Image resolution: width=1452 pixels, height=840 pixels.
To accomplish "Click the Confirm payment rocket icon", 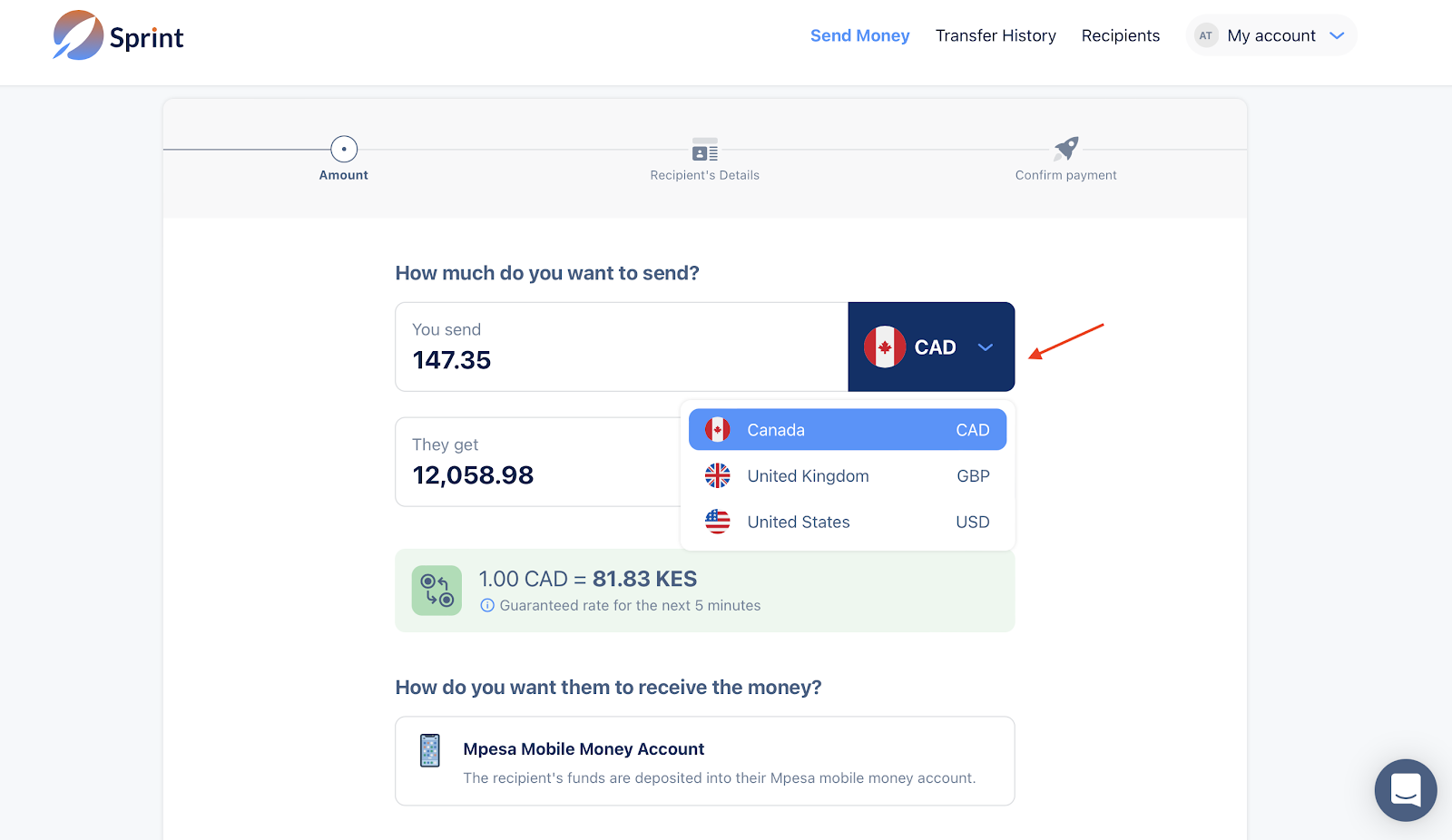I will pyautogui.click(x=1065, y=149).
